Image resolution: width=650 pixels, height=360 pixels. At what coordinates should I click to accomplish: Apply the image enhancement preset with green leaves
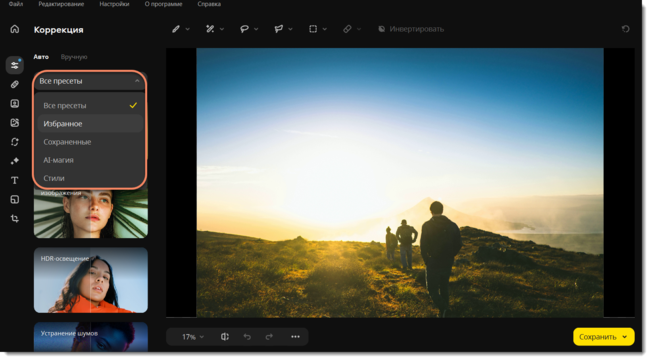pyautogui.click(x=91, y=214)
